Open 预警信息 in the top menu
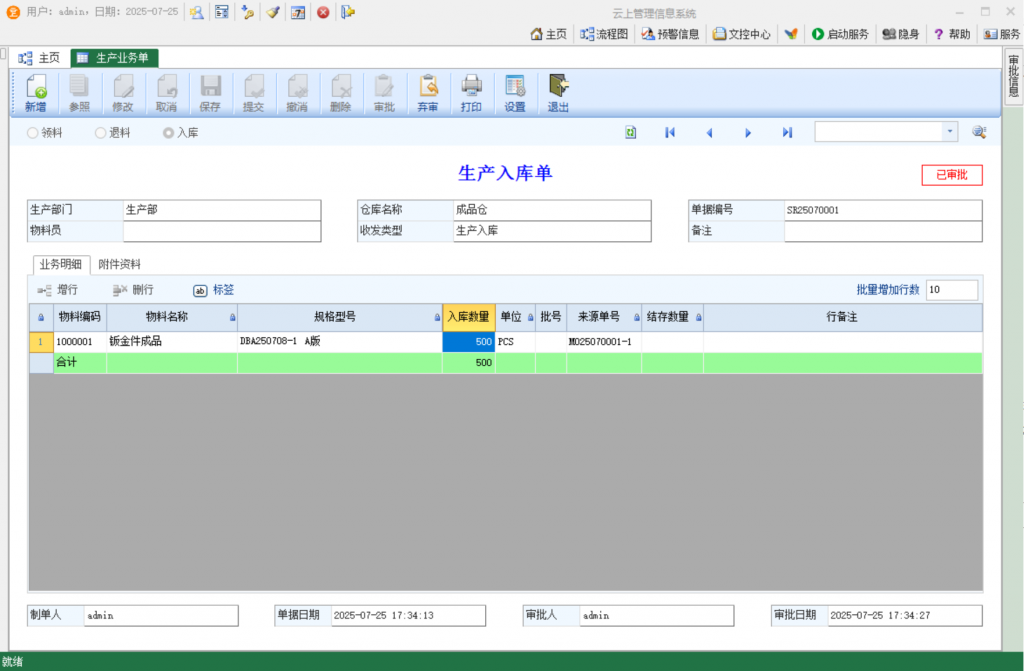This screenshot has width=1024, height=671. point(670,34)
